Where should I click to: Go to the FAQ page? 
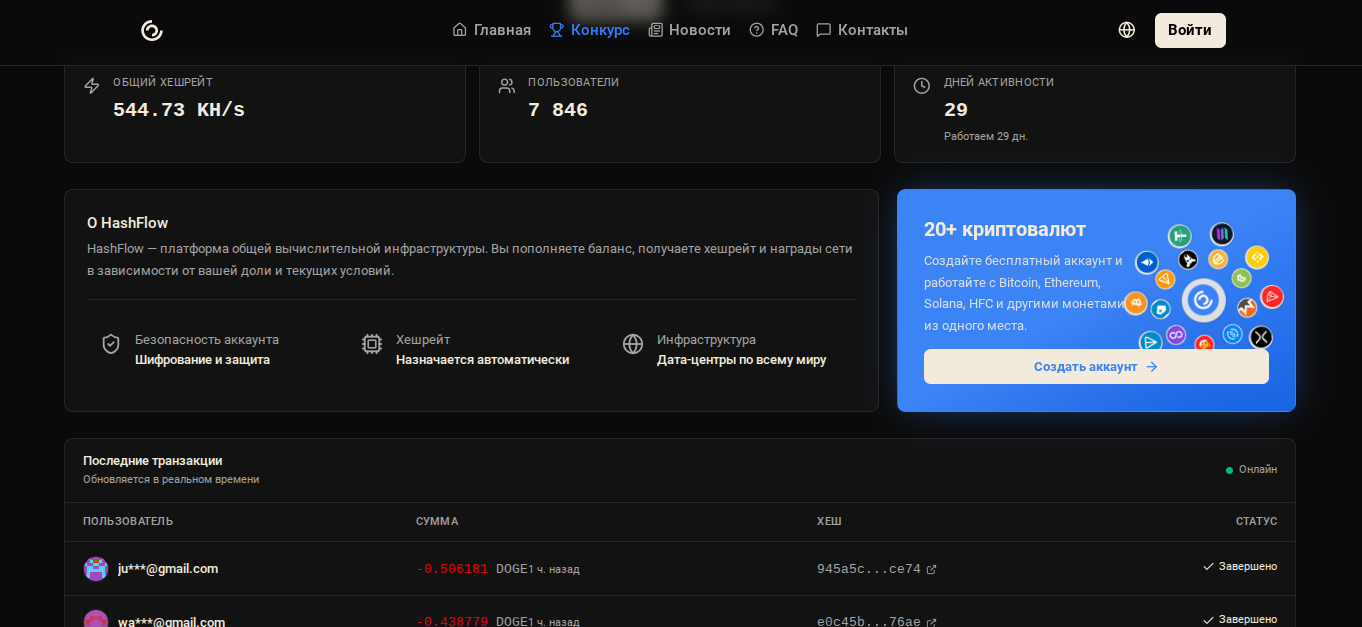(x=774, y=30)
